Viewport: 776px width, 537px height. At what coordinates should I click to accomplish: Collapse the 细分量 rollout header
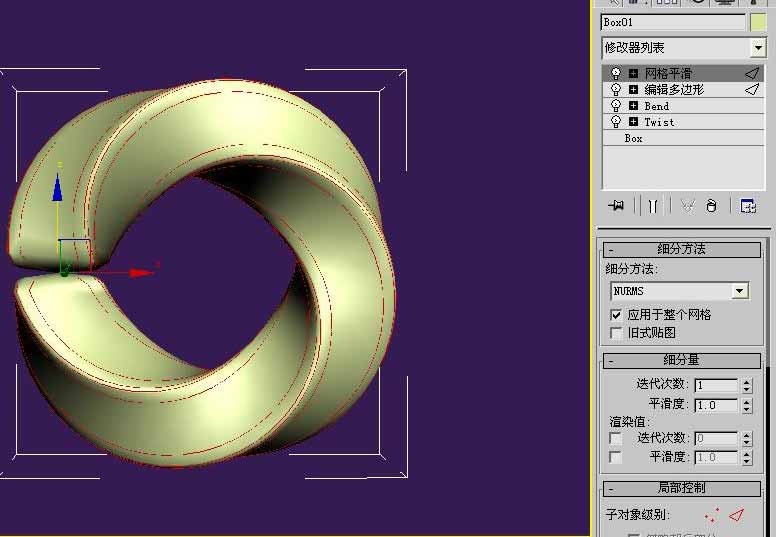click(x=681, y=360)
